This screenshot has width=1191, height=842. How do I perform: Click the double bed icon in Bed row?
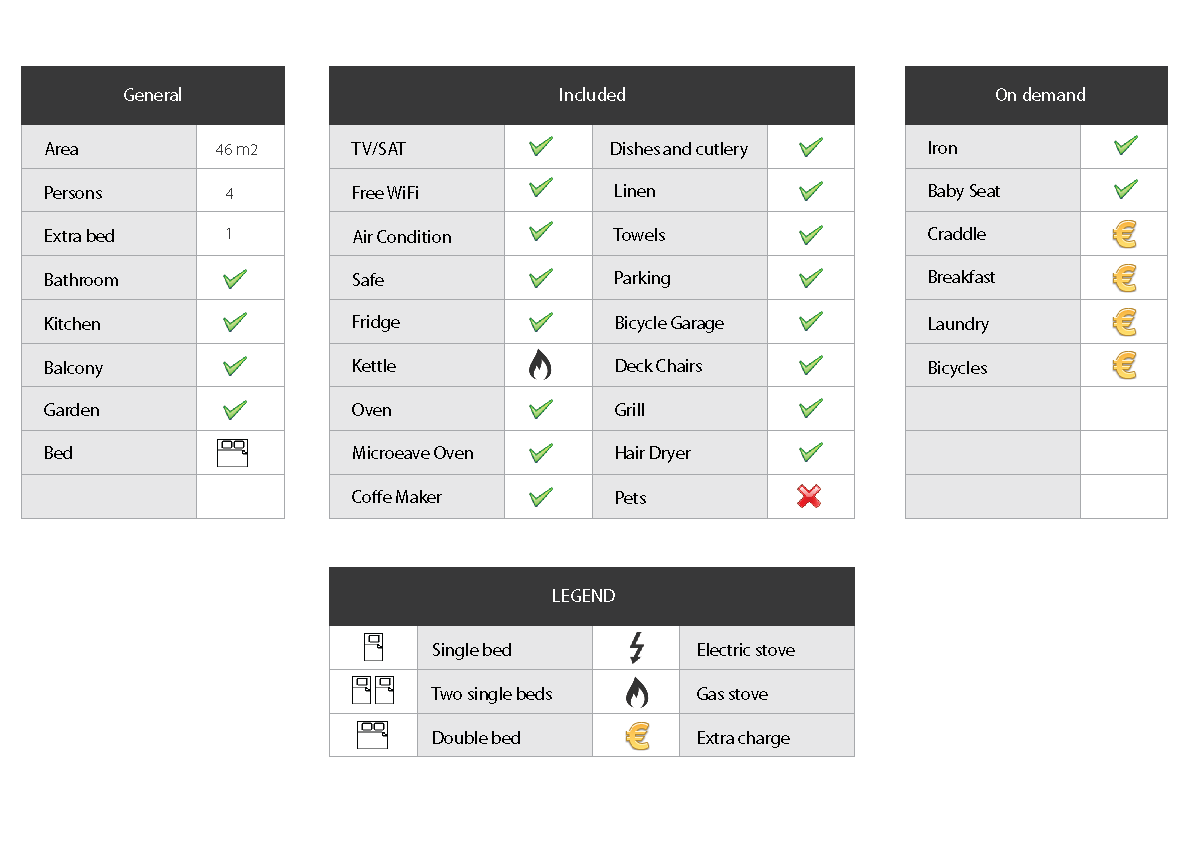(x=232, y=453)
